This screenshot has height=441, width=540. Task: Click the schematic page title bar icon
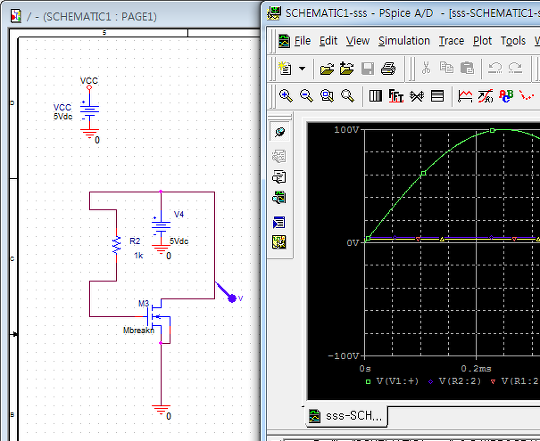click(16, 16)
